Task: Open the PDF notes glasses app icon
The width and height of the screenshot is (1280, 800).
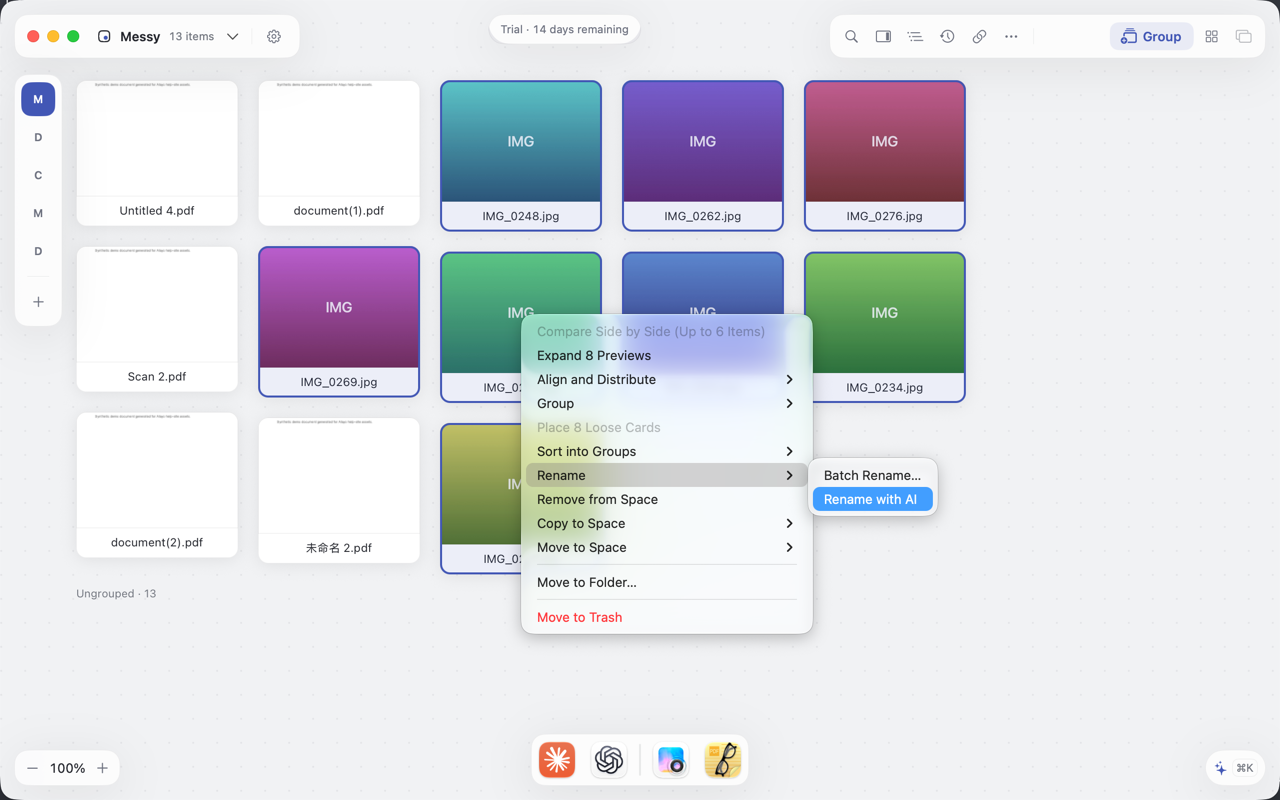Action: point(723,760)
